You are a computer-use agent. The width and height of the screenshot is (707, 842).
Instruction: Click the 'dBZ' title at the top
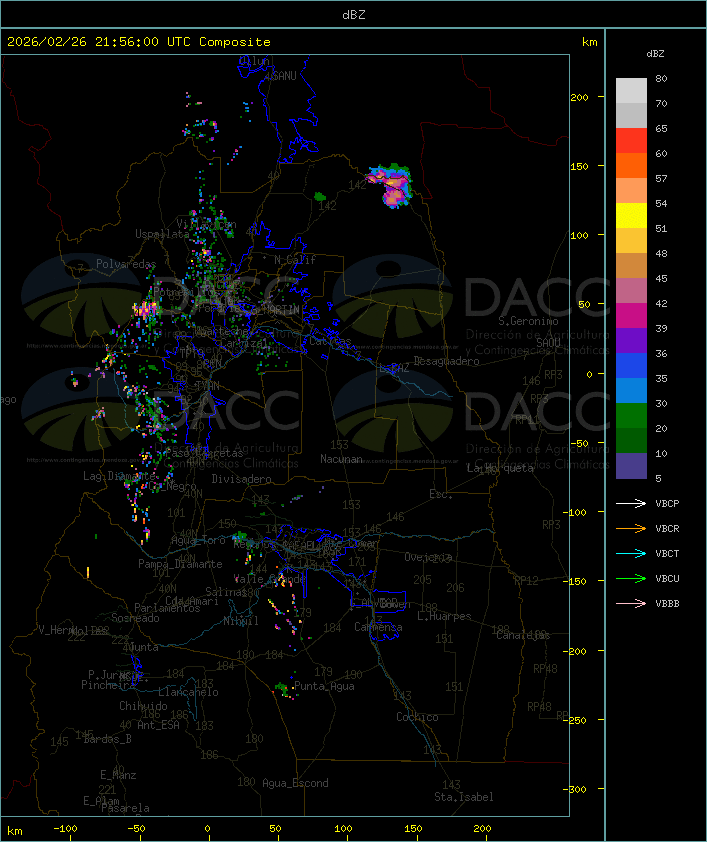pyautogui.click(x=354, y=15)
